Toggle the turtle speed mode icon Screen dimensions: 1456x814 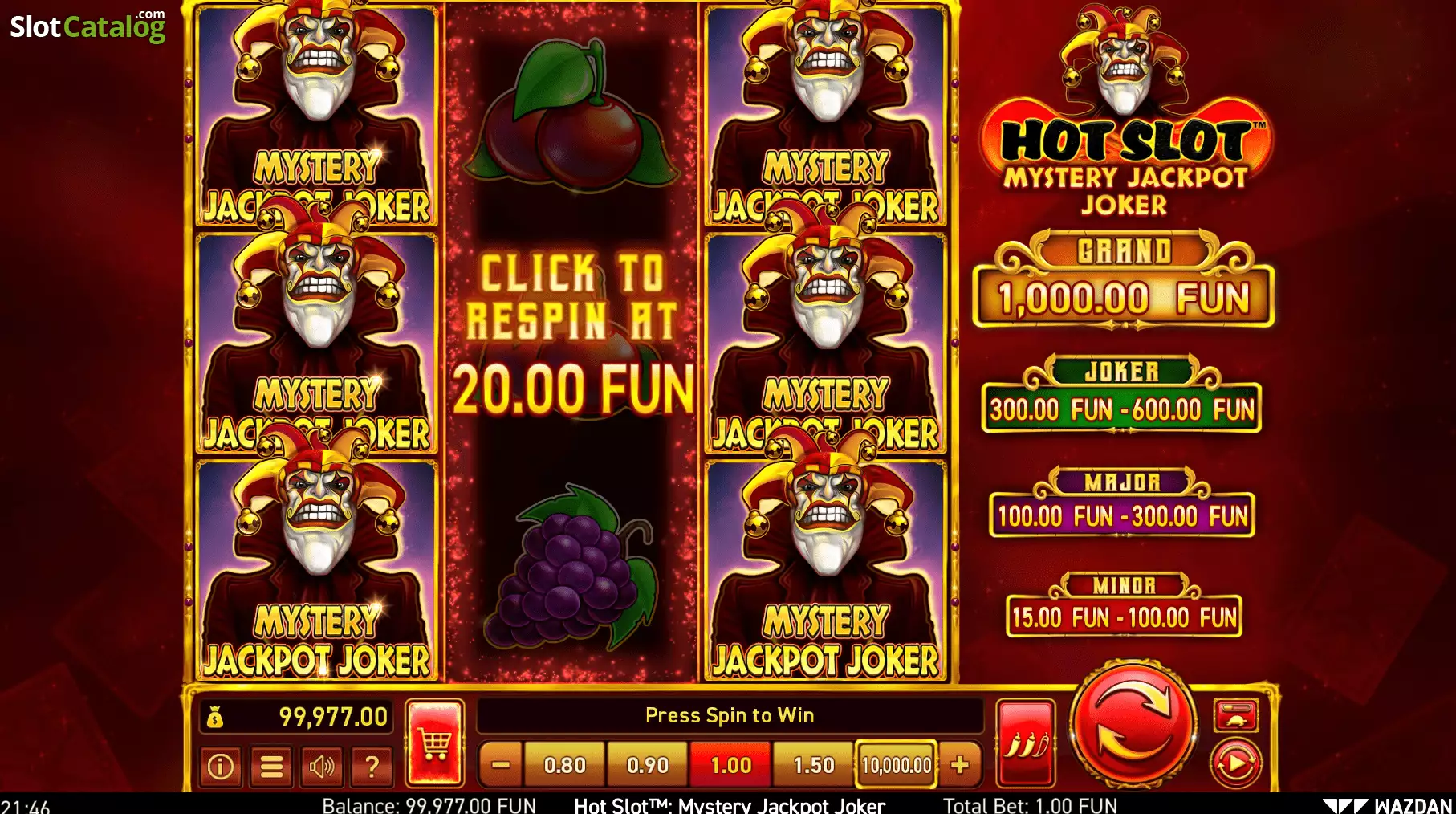tap(1236, 715)
